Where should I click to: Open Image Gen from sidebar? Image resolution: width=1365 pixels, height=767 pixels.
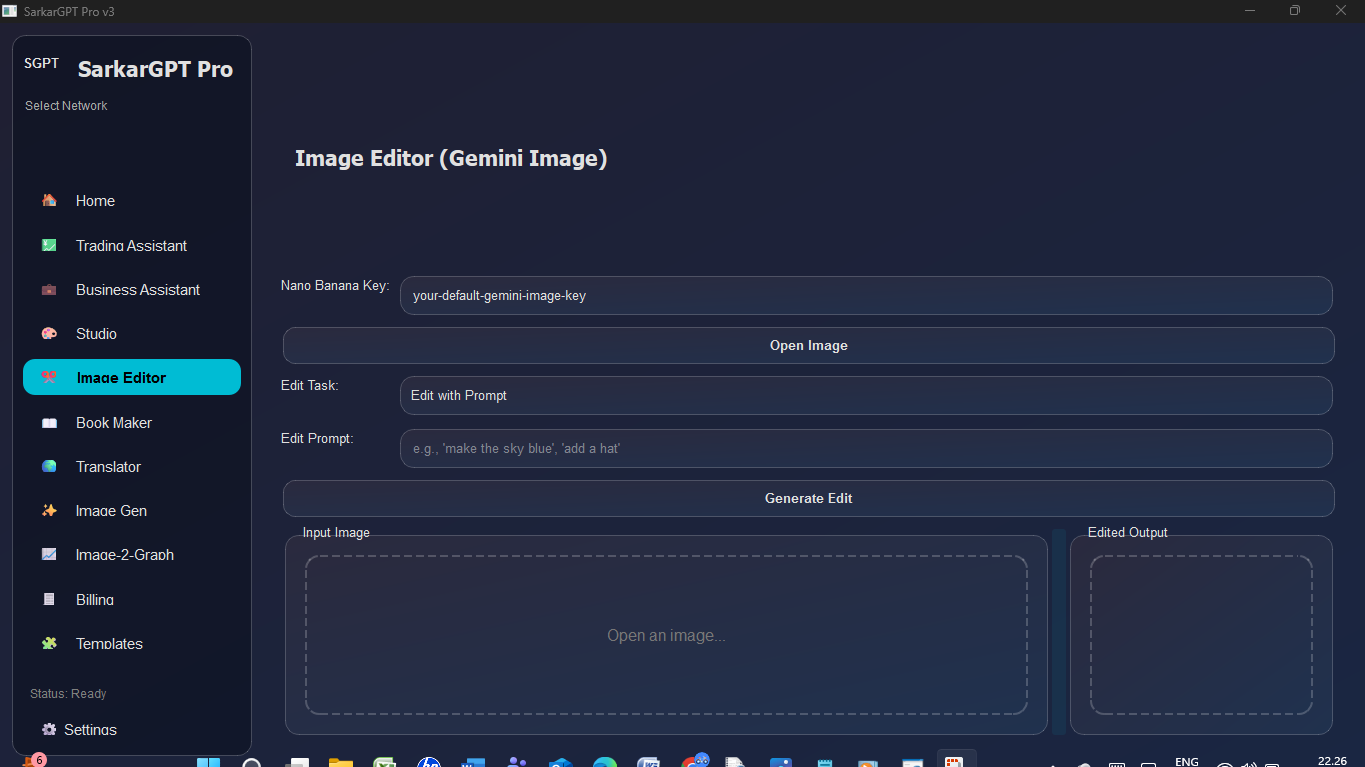(132, 511)
